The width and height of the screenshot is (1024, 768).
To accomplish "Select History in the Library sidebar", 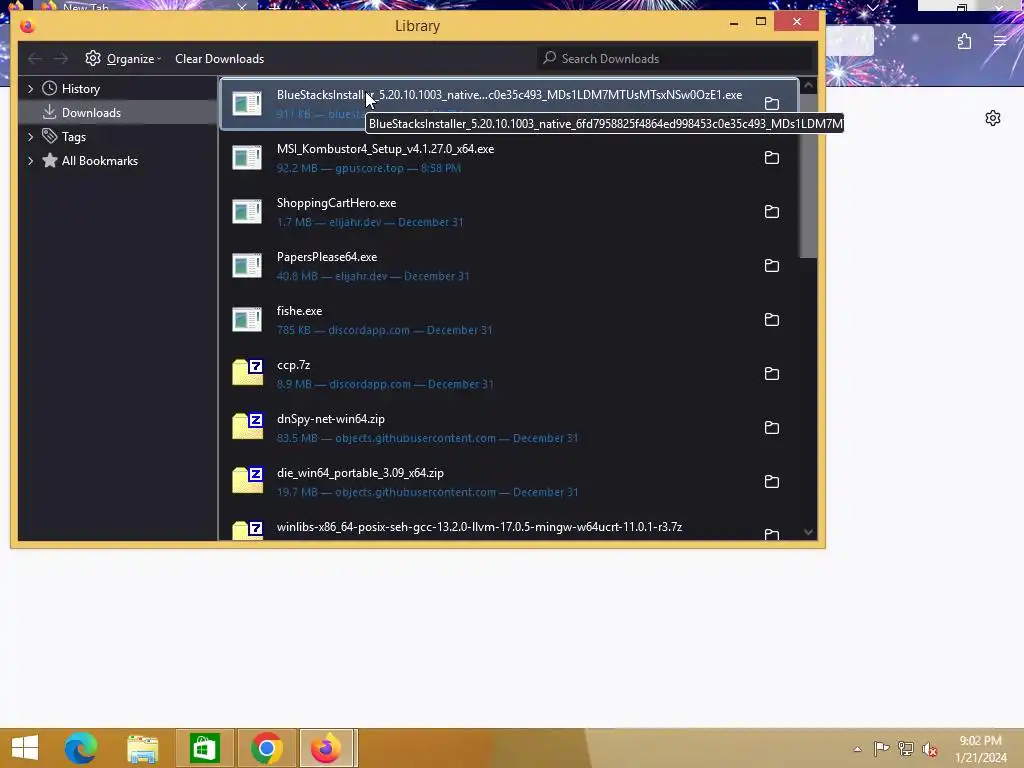I will point(118,88).
